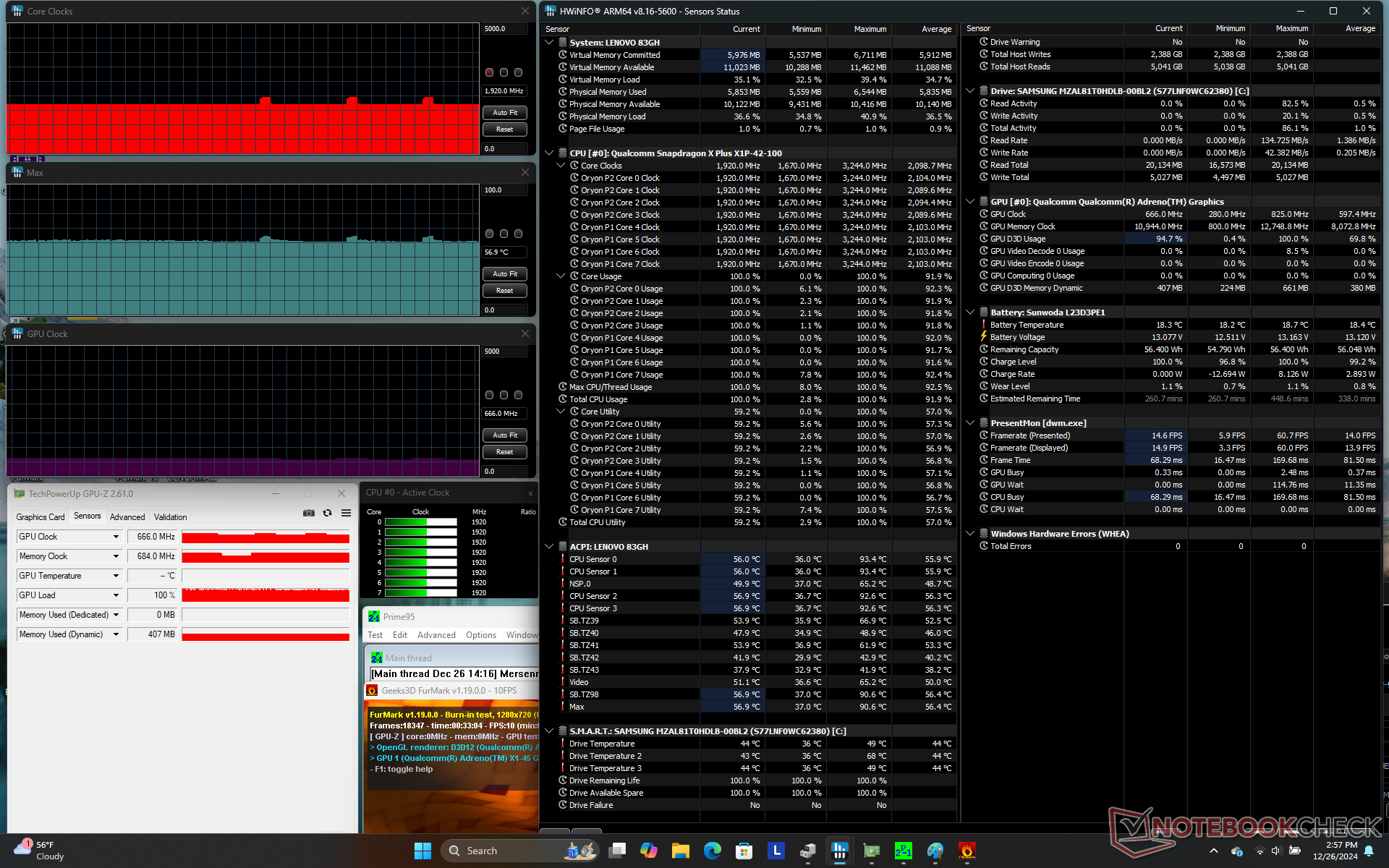Open the GPU Clock sensor dropdown in GPU-Z
The image size is (1389, 868).
coord(116,537)
